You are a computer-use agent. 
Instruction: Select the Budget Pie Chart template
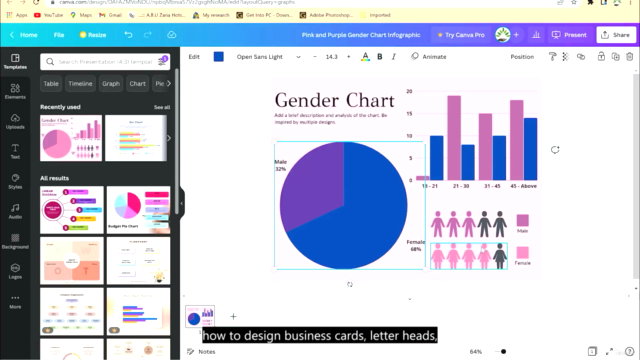click(x=138, y=210)
